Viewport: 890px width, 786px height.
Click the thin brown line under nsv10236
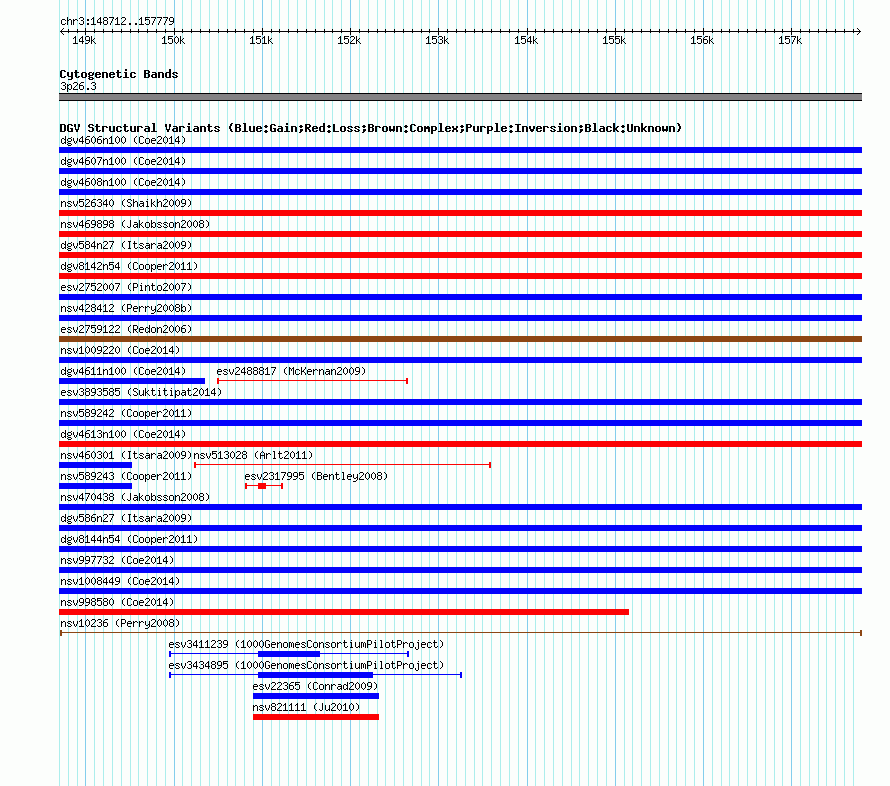460,633
